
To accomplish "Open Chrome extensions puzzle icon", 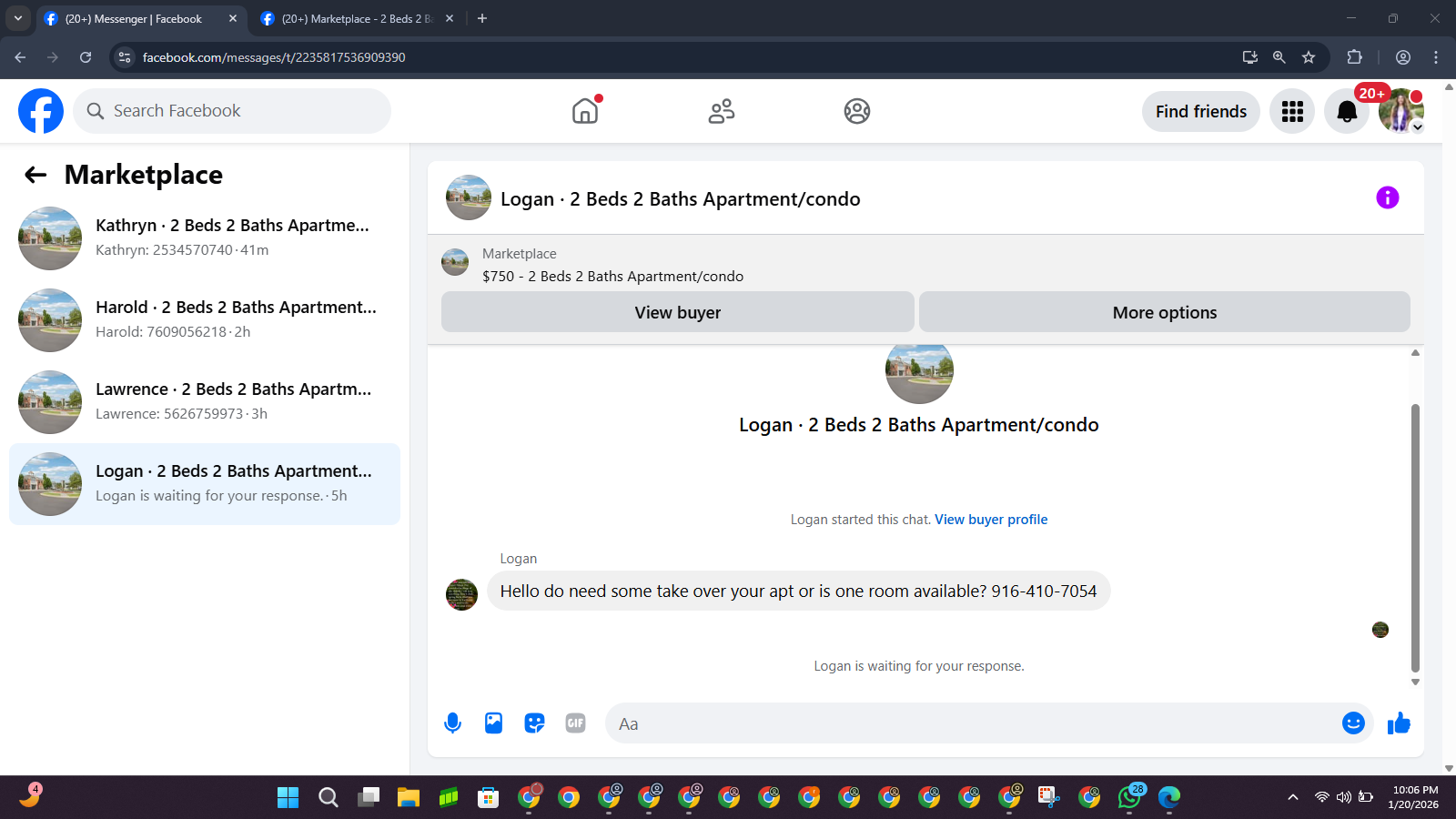I will click(1354, 57).
